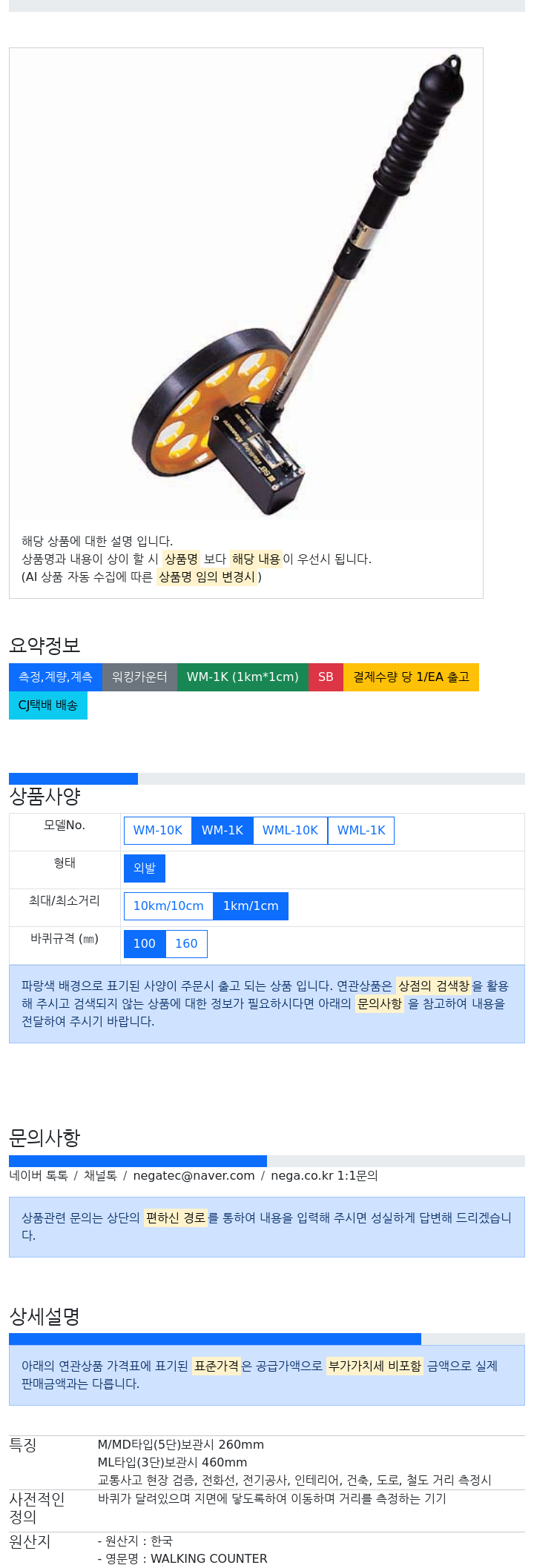Click the blue progress bar under 문의사항

(x=138, y=1161)
